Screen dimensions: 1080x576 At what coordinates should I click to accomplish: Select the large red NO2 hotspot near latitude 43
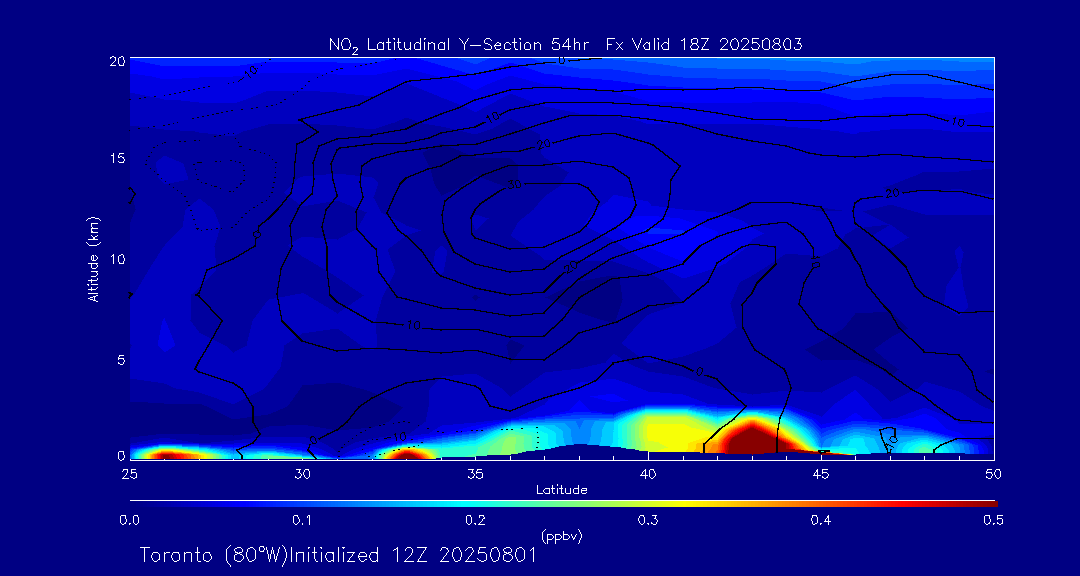[745, 440]
